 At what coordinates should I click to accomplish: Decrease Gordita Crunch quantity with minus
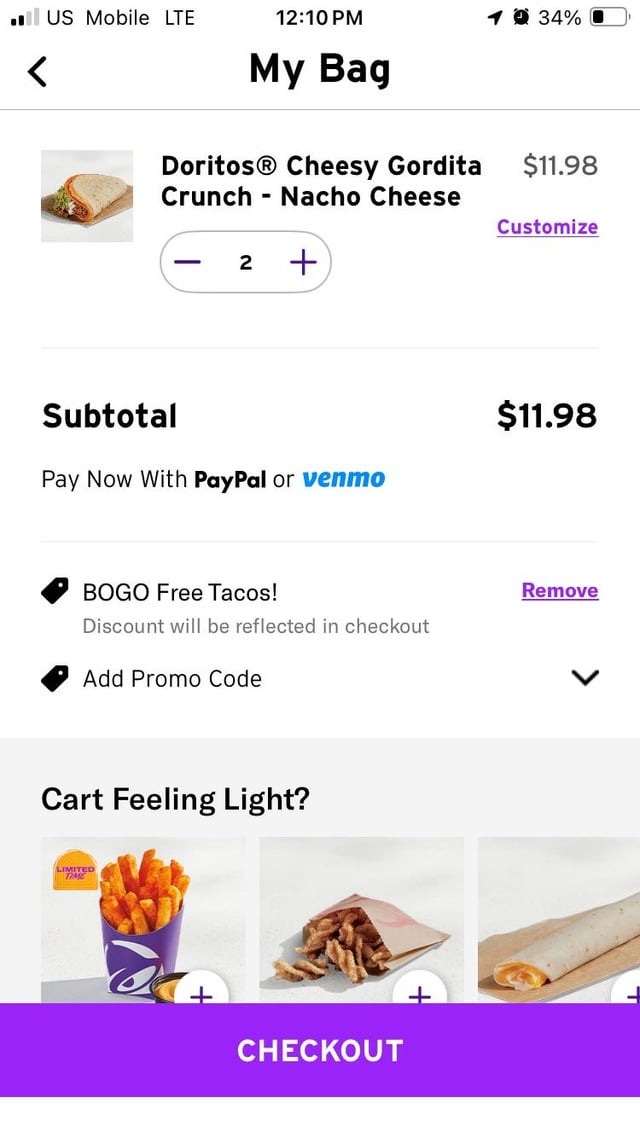(187, 263)
